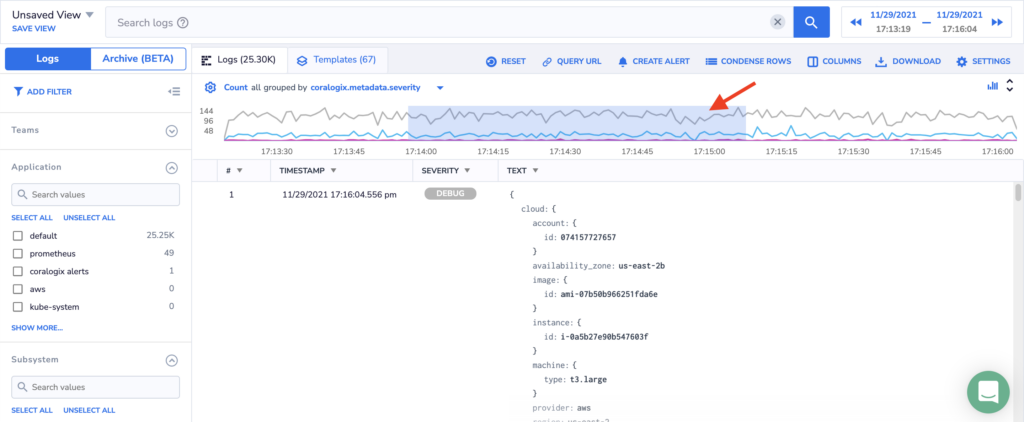Open the Unsaved View dropdown

pyautogui.click(x=89, y=15)
